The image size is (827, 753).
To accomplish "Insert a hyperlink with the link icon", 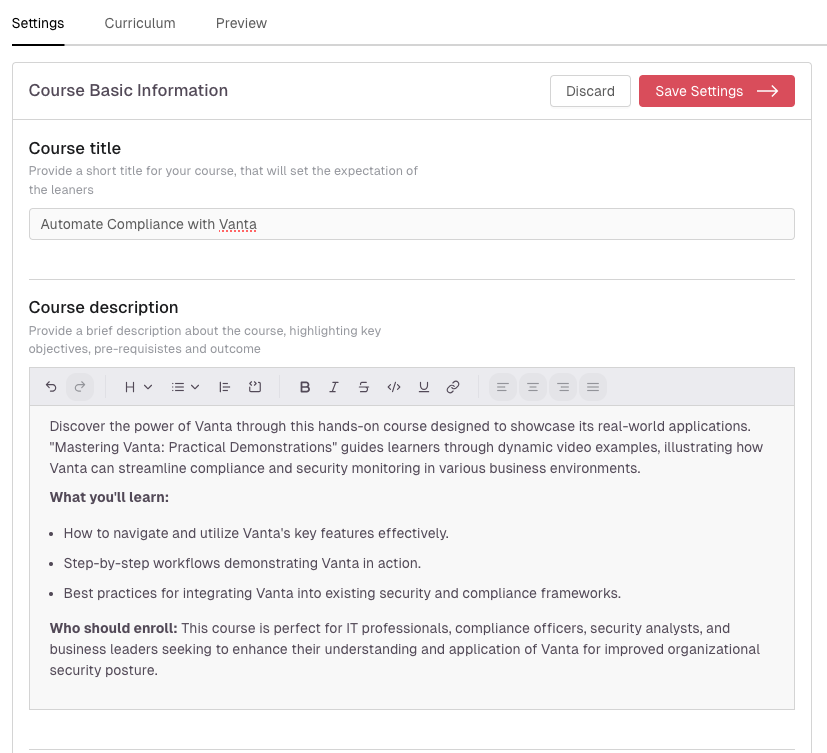I will tap(453, 387).
